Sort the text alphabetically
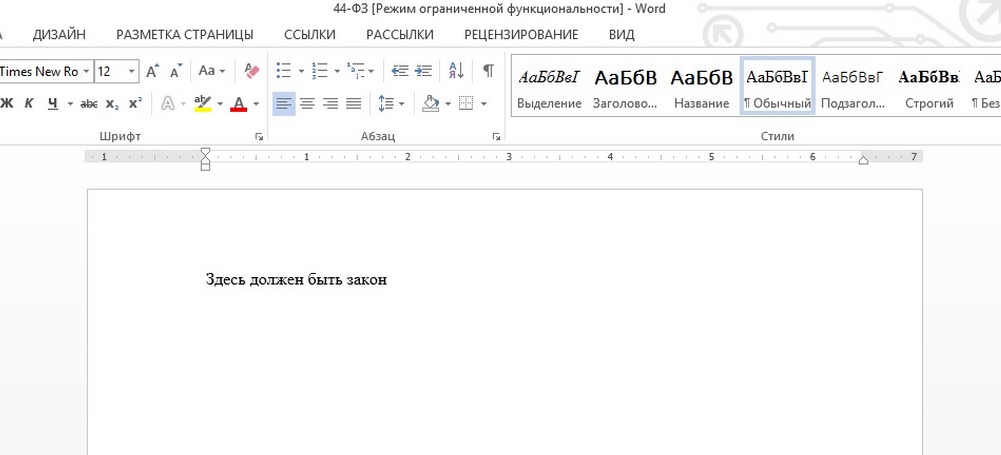1001x455 pixels. [456, 71]
